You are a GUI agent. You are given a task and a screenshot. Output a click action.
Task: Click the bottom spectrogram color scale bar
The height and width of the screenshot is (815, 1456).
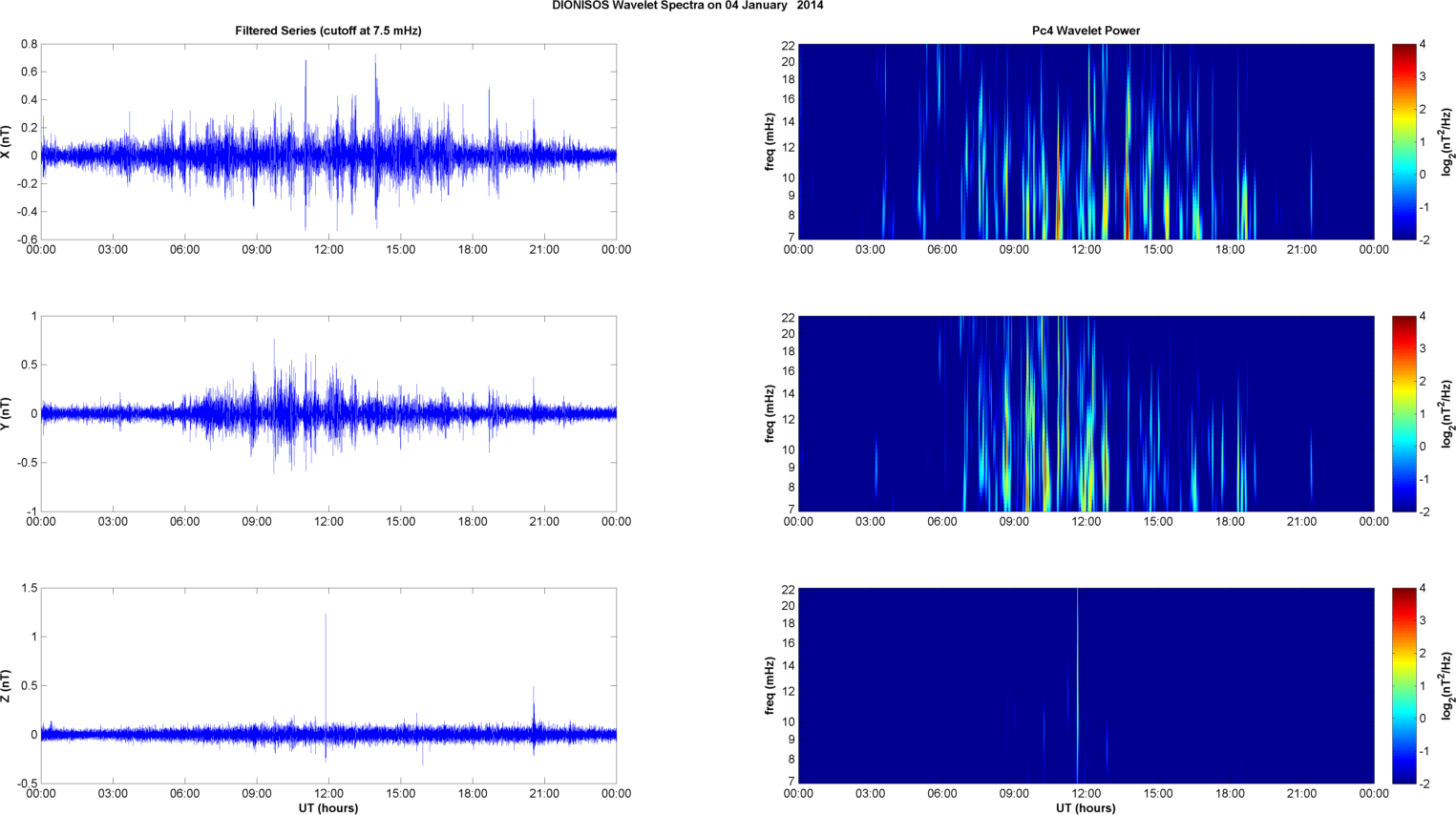1403,685
